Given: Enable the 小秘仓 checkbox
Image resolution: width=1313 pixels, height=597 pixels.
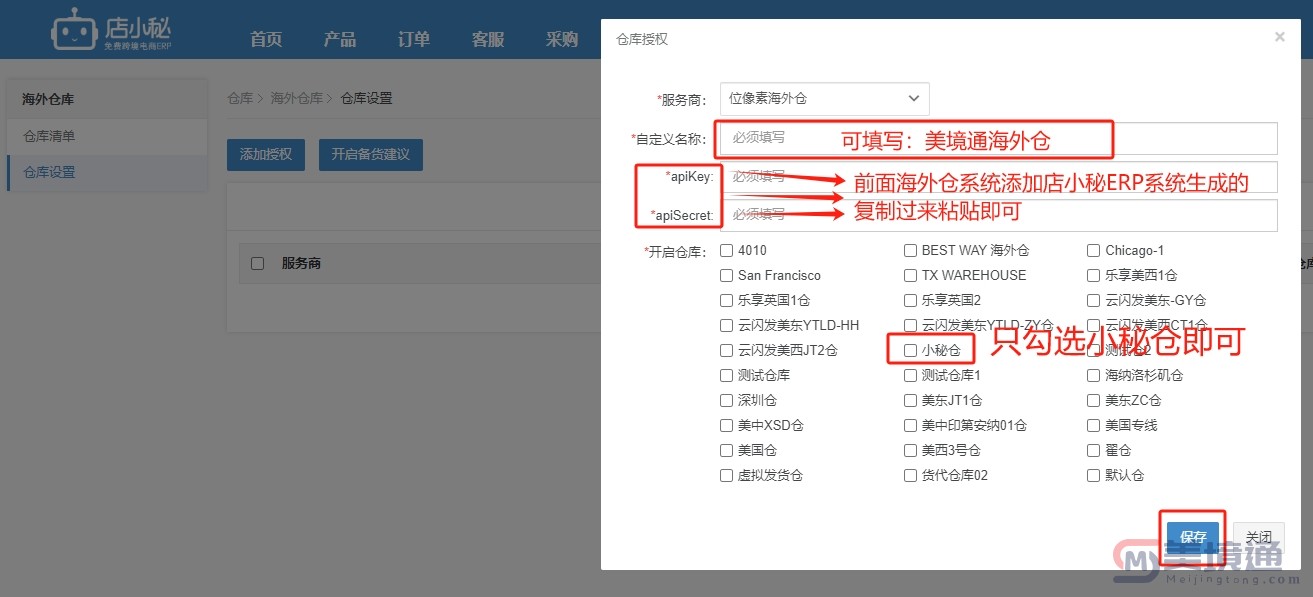Looking at the screenshot, I should point(910,350).
